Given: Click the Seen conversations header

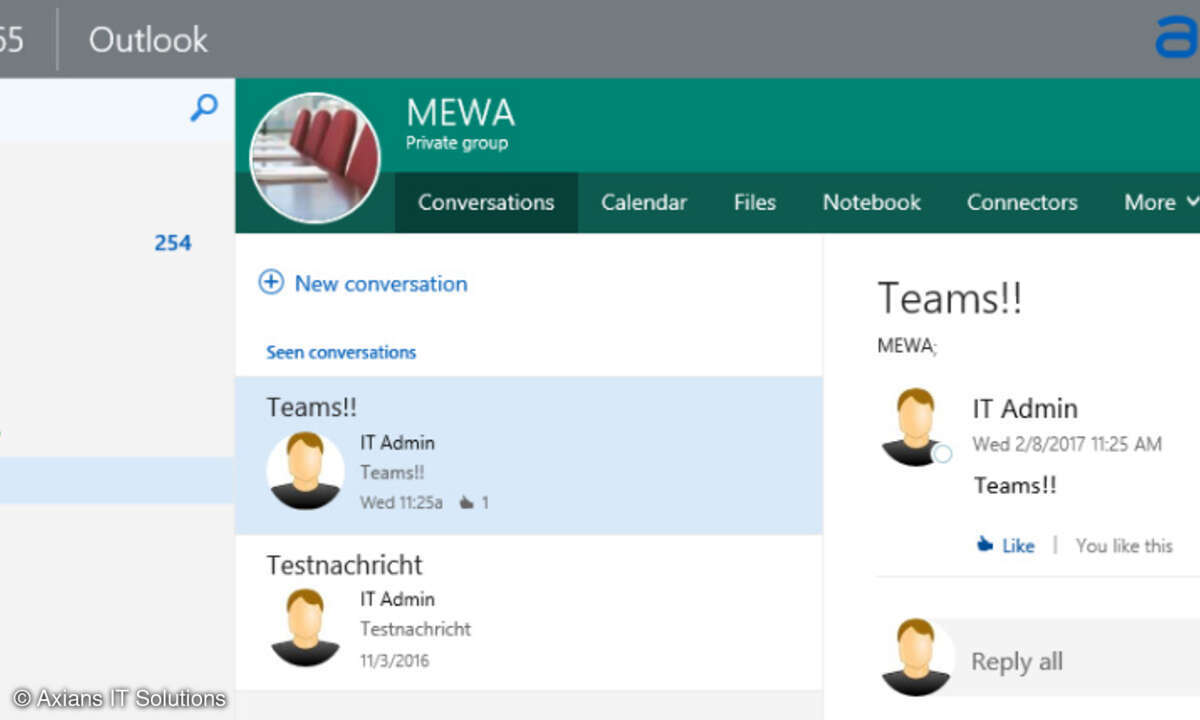Looking at the screenshot, I should tap(341, 352).
